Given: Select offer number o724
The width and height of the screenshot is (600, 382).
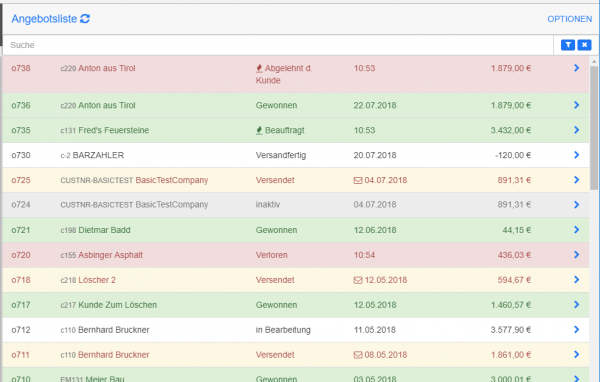Looking at the screenshot, I should pos(21,204).
